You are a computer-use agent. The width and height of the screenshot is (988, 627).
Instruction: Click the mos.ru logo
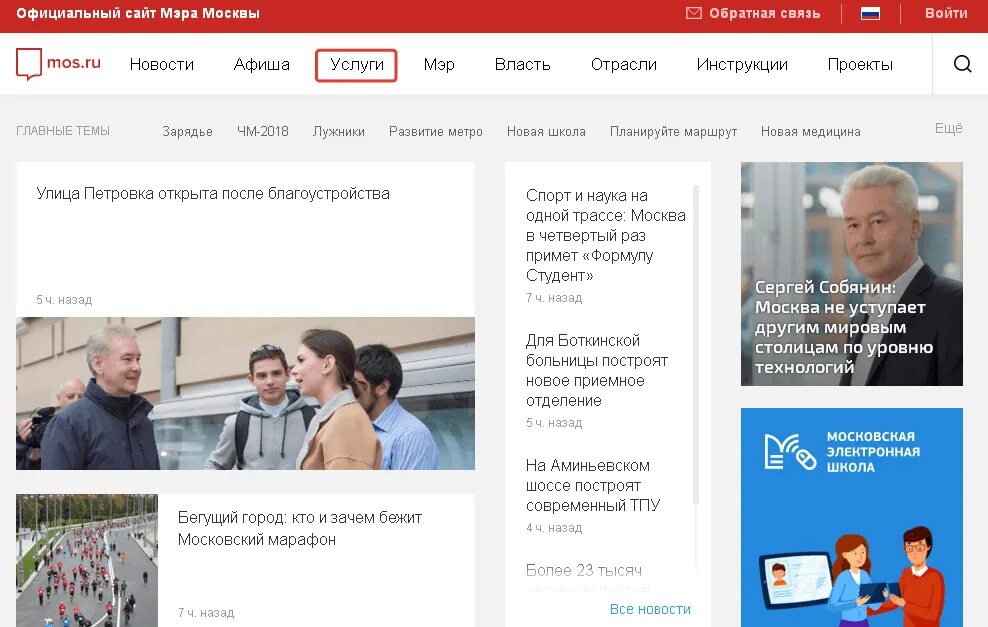coord(58,64)
